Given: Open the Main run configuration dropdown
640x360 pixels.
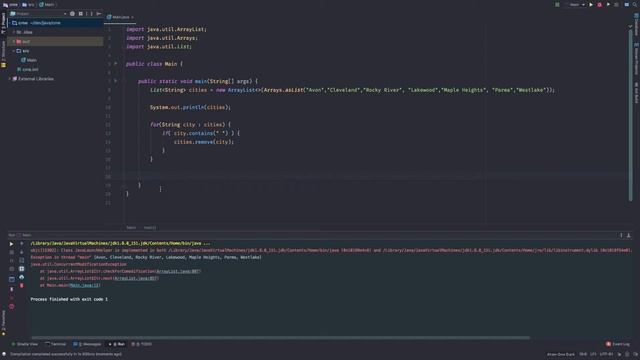Looking at the screenshot, I should click(577, 4).
